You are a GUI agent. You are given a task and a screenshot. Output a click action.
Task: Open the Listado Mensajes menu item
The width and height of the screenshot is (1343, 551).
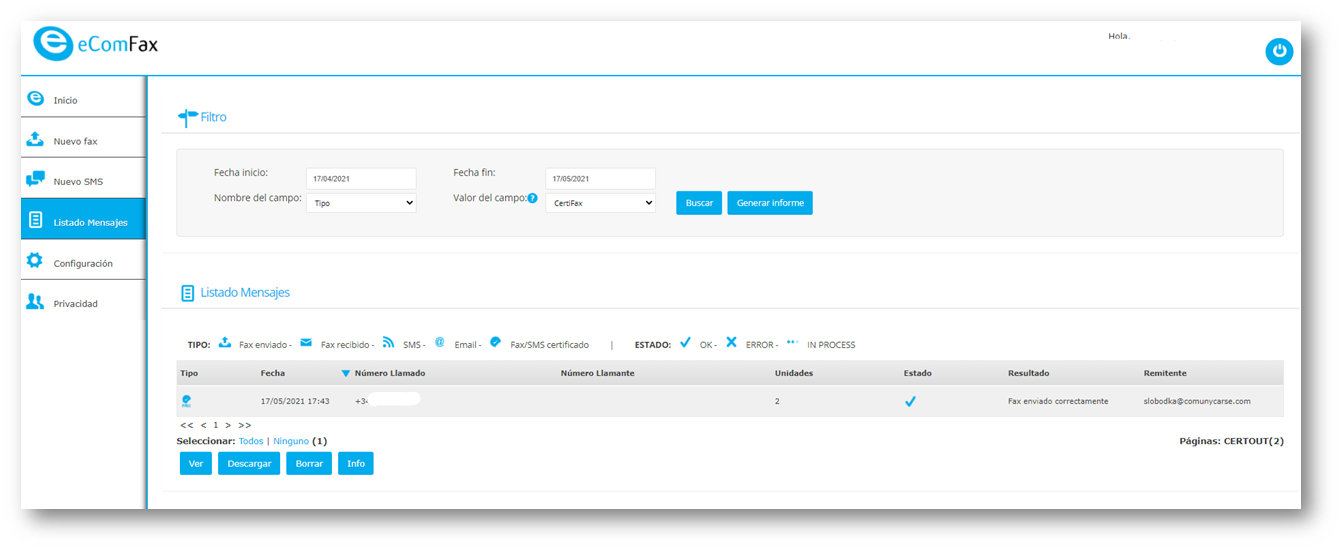[83, 221]
